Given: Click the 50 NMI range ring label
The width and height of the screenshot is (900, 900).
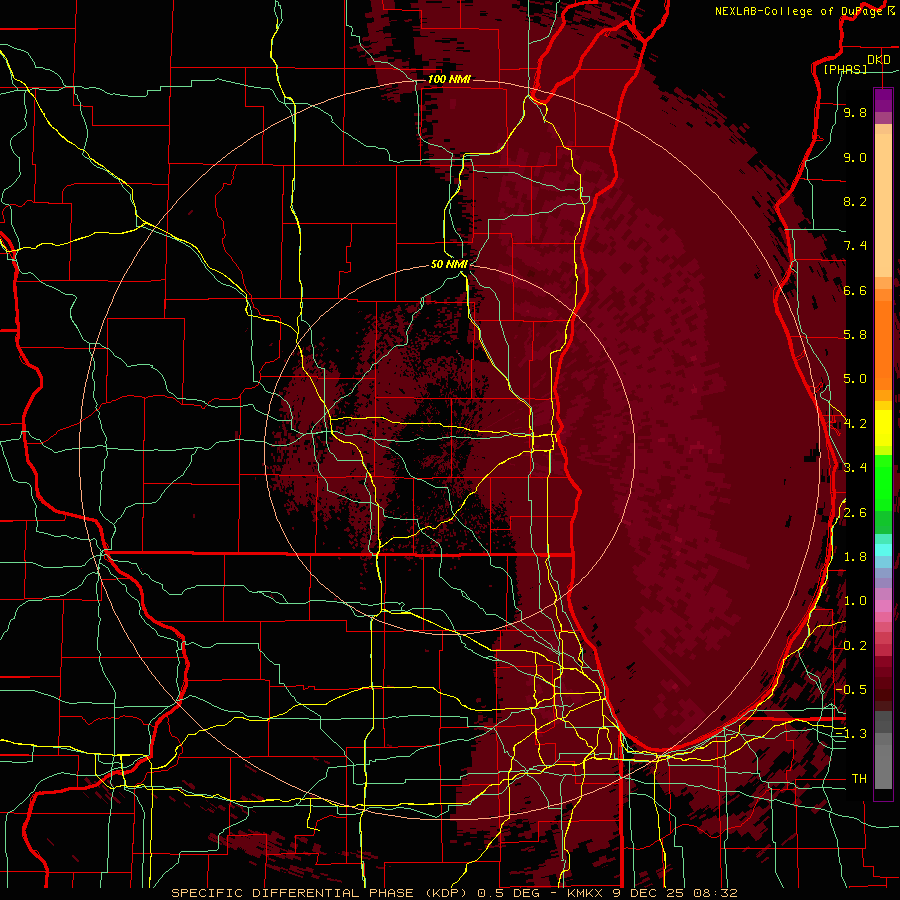Looking at the screenshot, I should [x=449, y=264].
